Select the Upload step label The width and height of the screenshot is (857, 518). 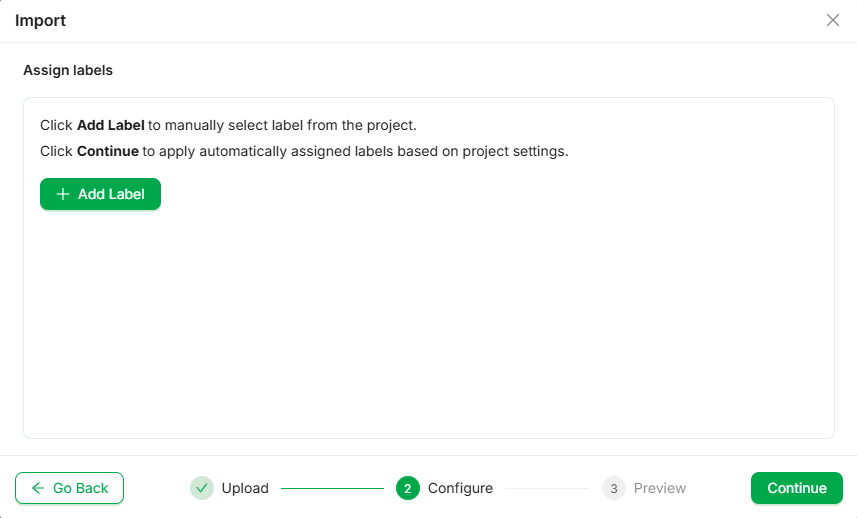[x=245, y=488]
